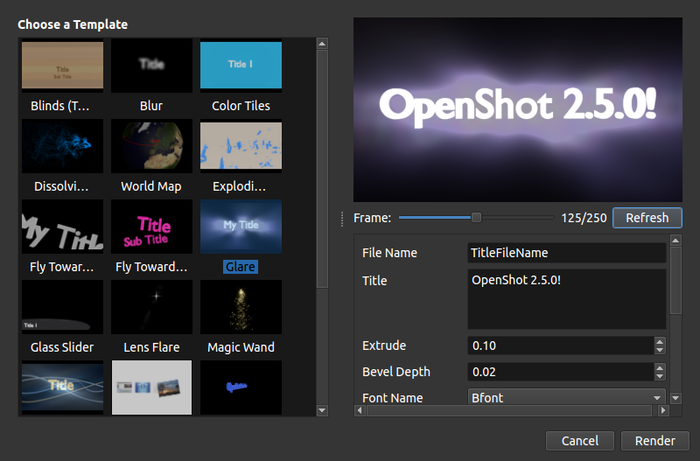The image size is (700, 461).
Task: Select the Glass Slider template
Action: point(61,308)
